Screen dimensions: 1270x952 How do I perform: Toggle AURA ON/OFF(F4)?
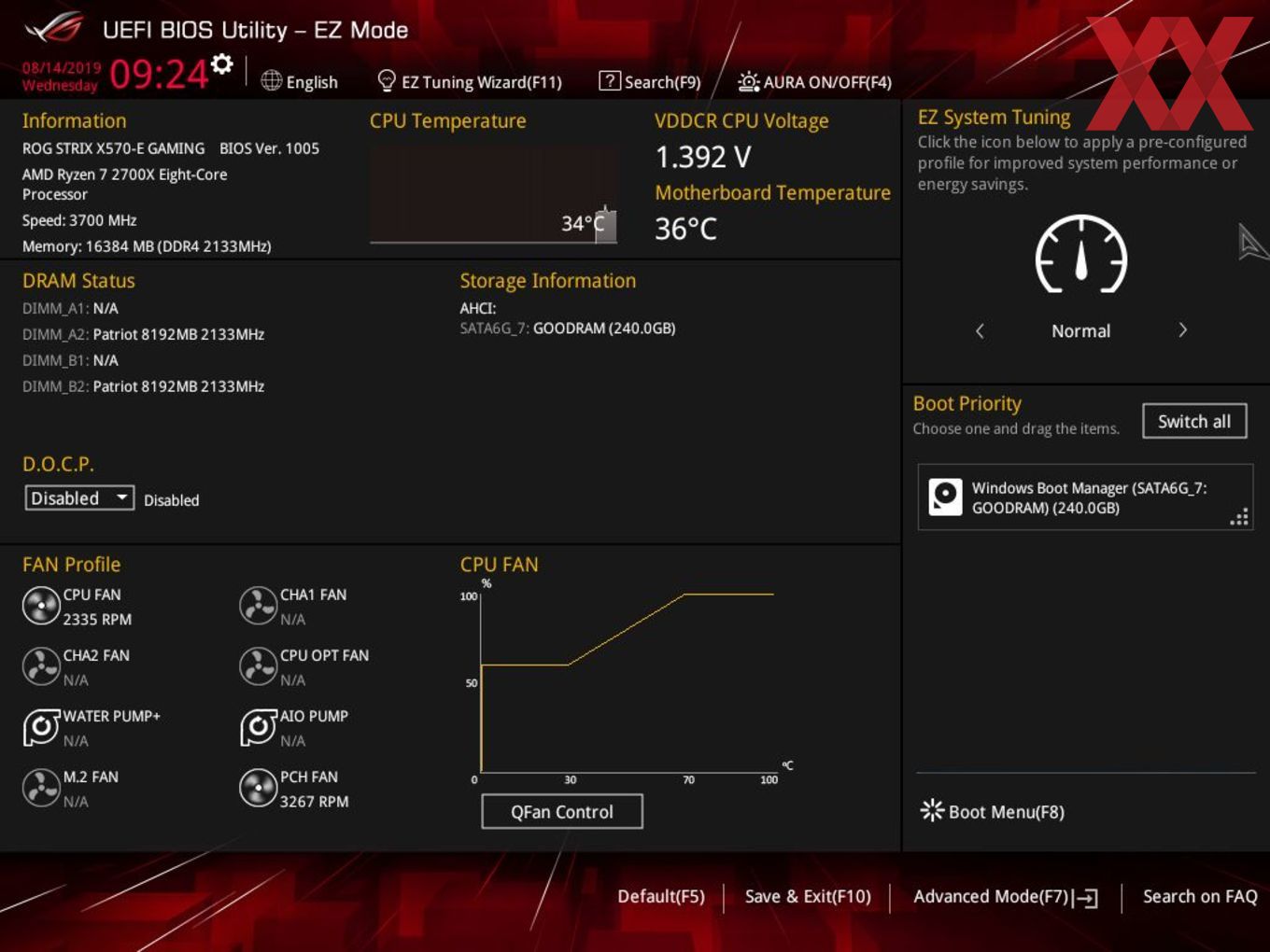coord(827,82)
